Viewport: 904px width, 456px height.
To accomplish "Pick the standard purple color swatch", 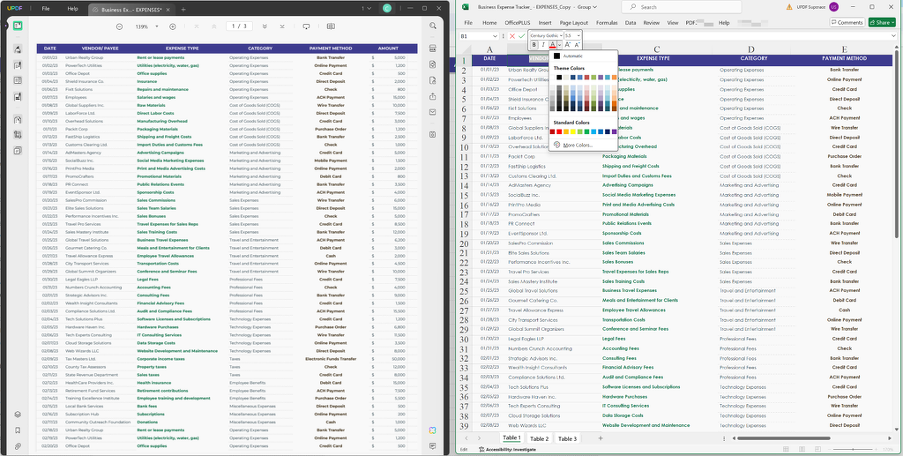I will (614, 131).
